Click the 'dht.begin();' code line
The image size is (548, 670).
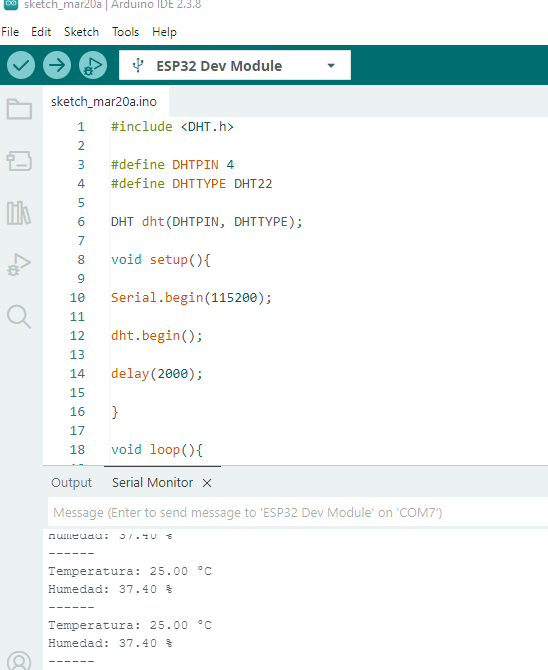pos(156,336)
